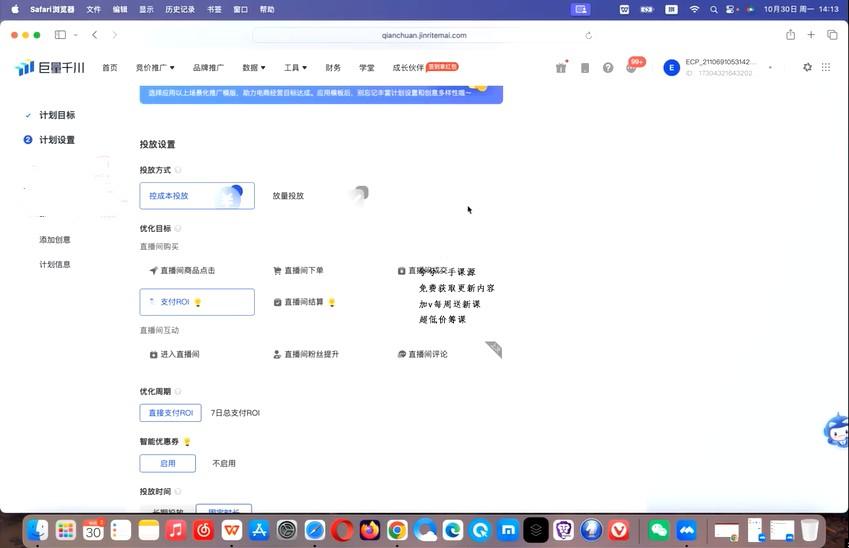Expand the 数据 dropdown in navigation
Image resolution: width=849 pixels, height=548 pixels.
[254, 68]
